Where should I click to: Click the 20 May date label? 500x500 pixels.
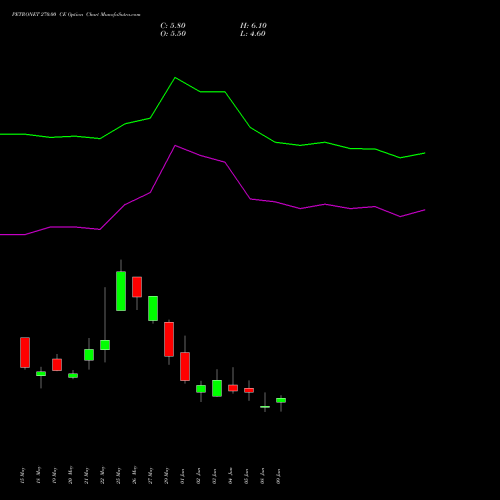coord(70,475)
